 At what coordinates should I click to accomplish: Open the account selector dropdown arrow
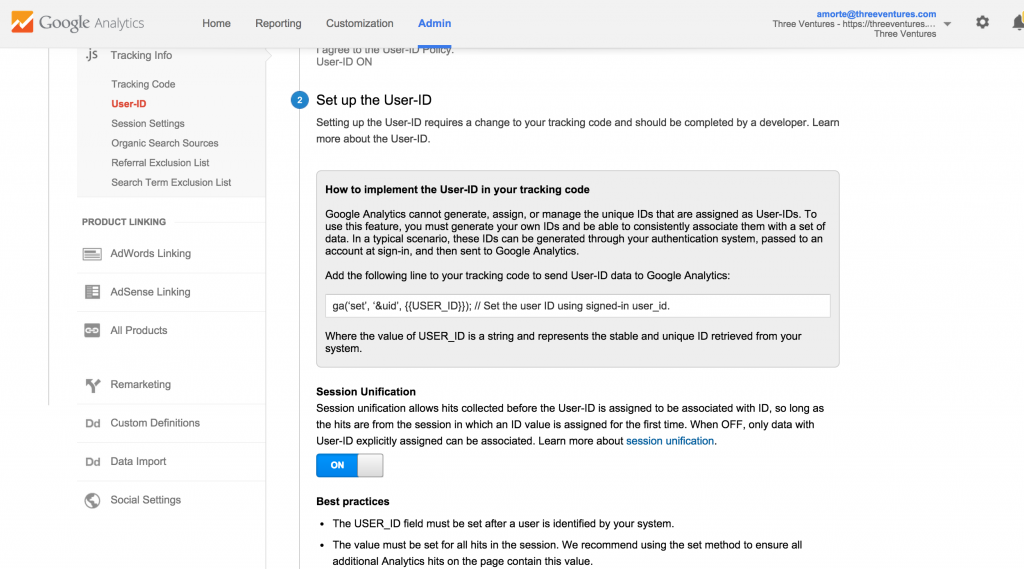point(947,24)
